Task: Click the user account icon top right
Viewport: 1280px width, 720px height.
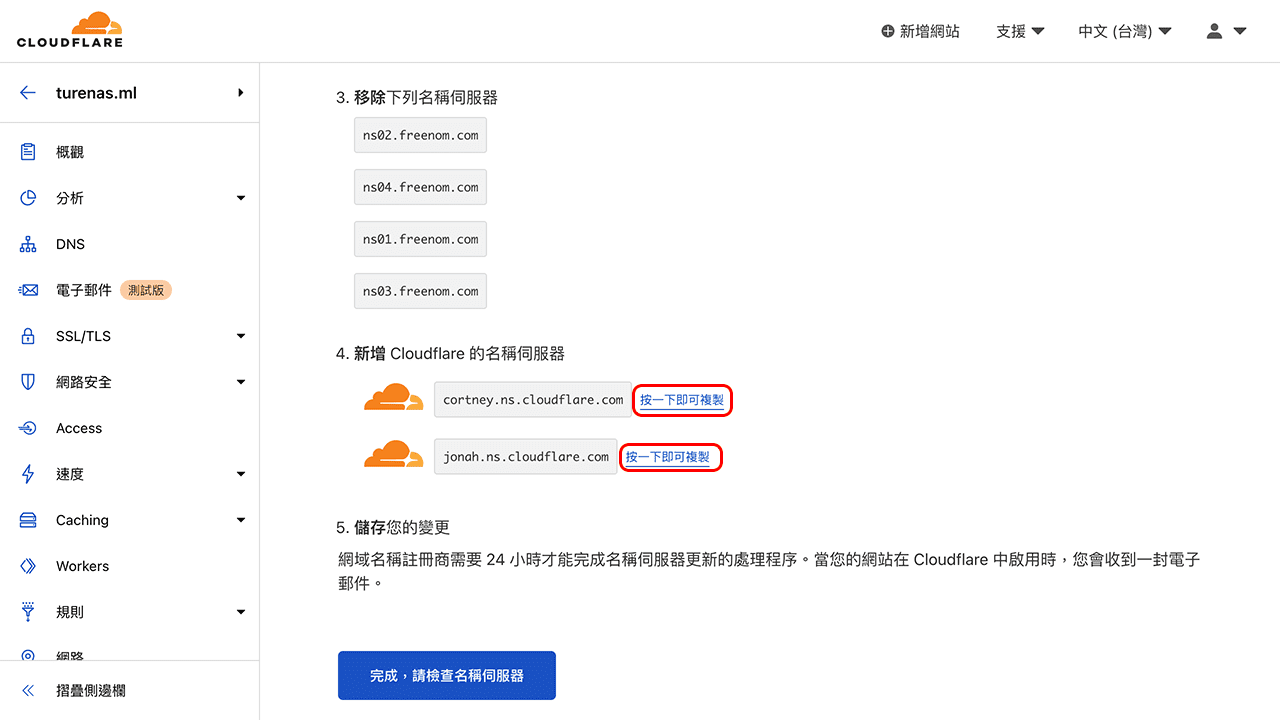Action: pyautogui.click(x=1214, y=31)
